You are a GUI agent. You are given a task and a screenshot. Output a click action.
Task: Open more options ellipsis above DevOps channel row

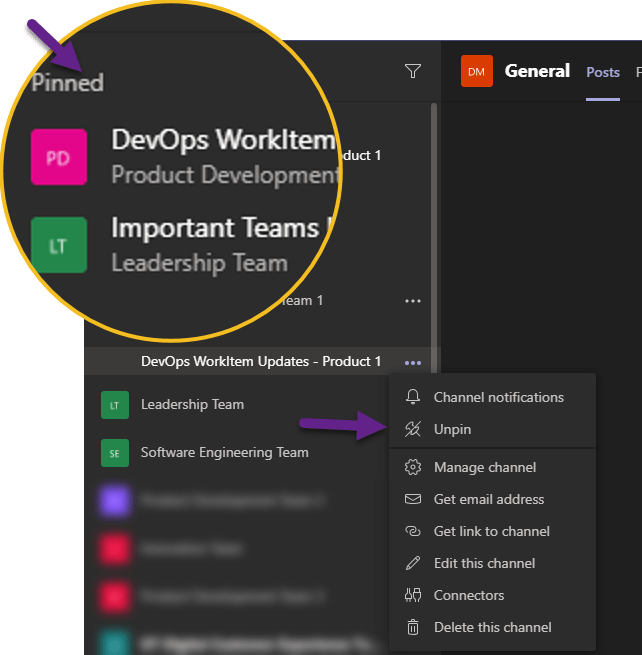click(x=412, y=300)
